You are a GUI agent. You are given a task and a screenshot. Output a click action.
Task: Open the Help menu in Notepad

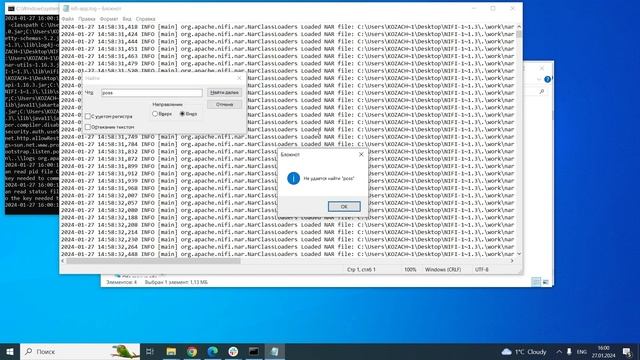point(145,19)
